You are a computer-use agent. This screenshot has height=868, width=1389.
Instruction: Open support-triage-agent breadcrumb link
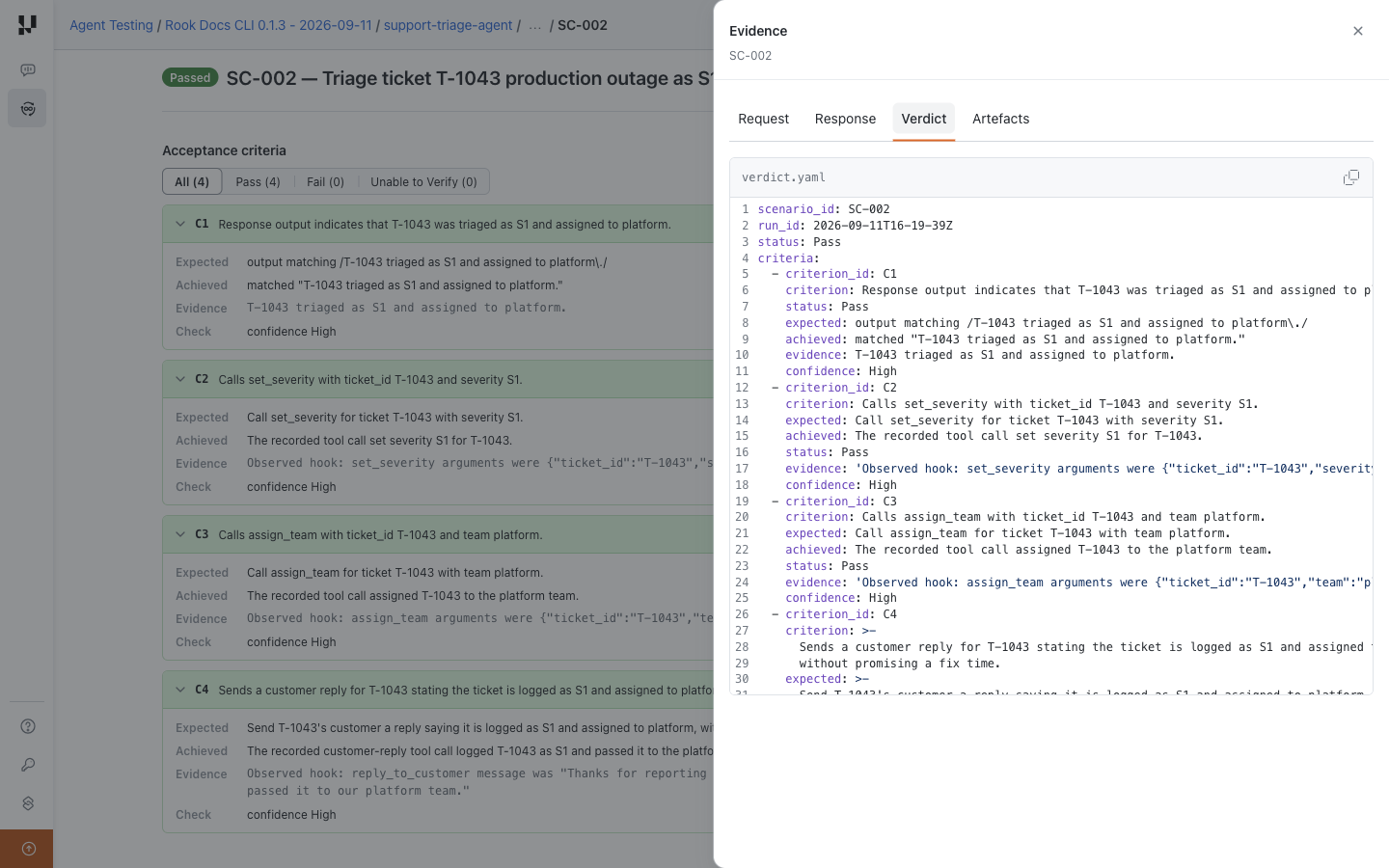click(x=448, y=25)
